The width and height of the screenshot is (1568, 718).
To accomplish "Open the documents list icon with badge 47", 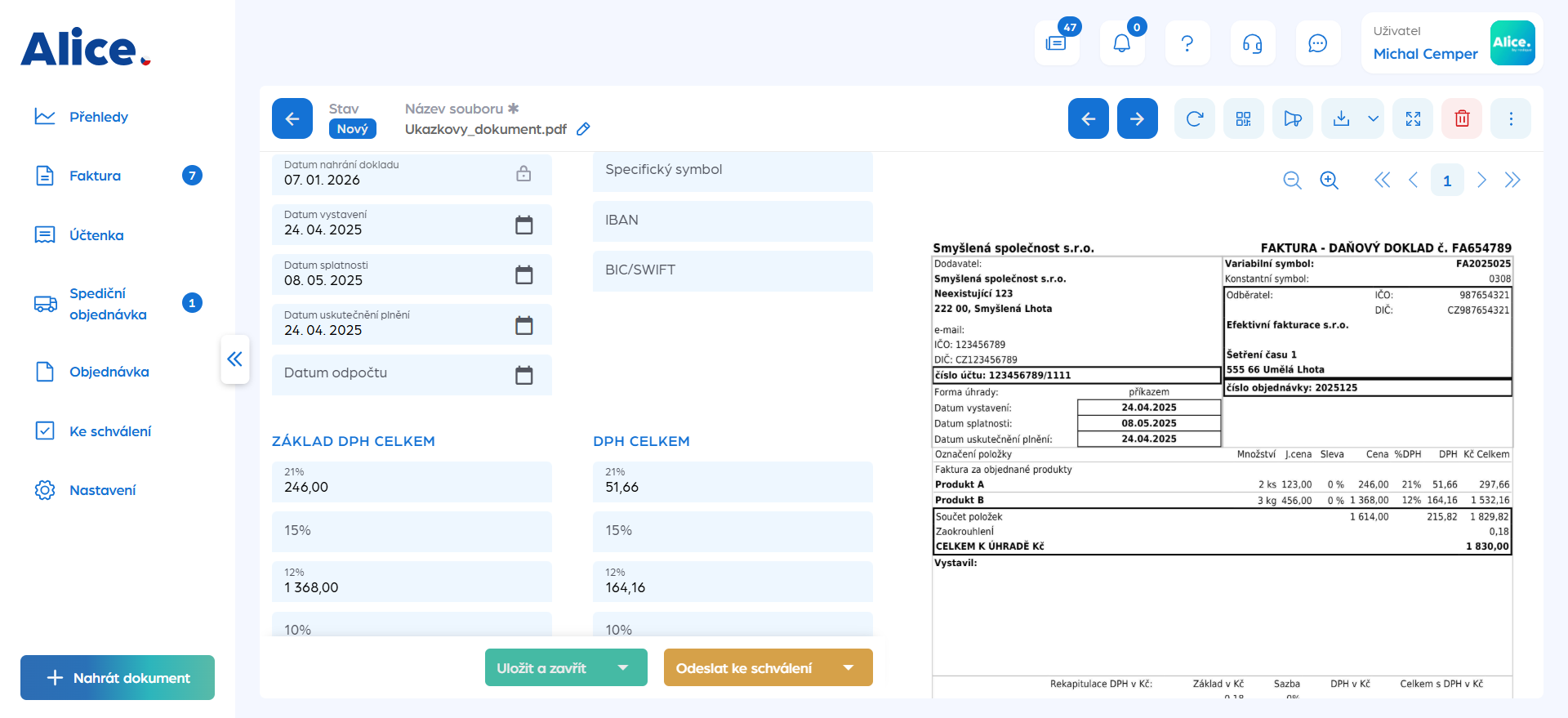I will 1057,43.
